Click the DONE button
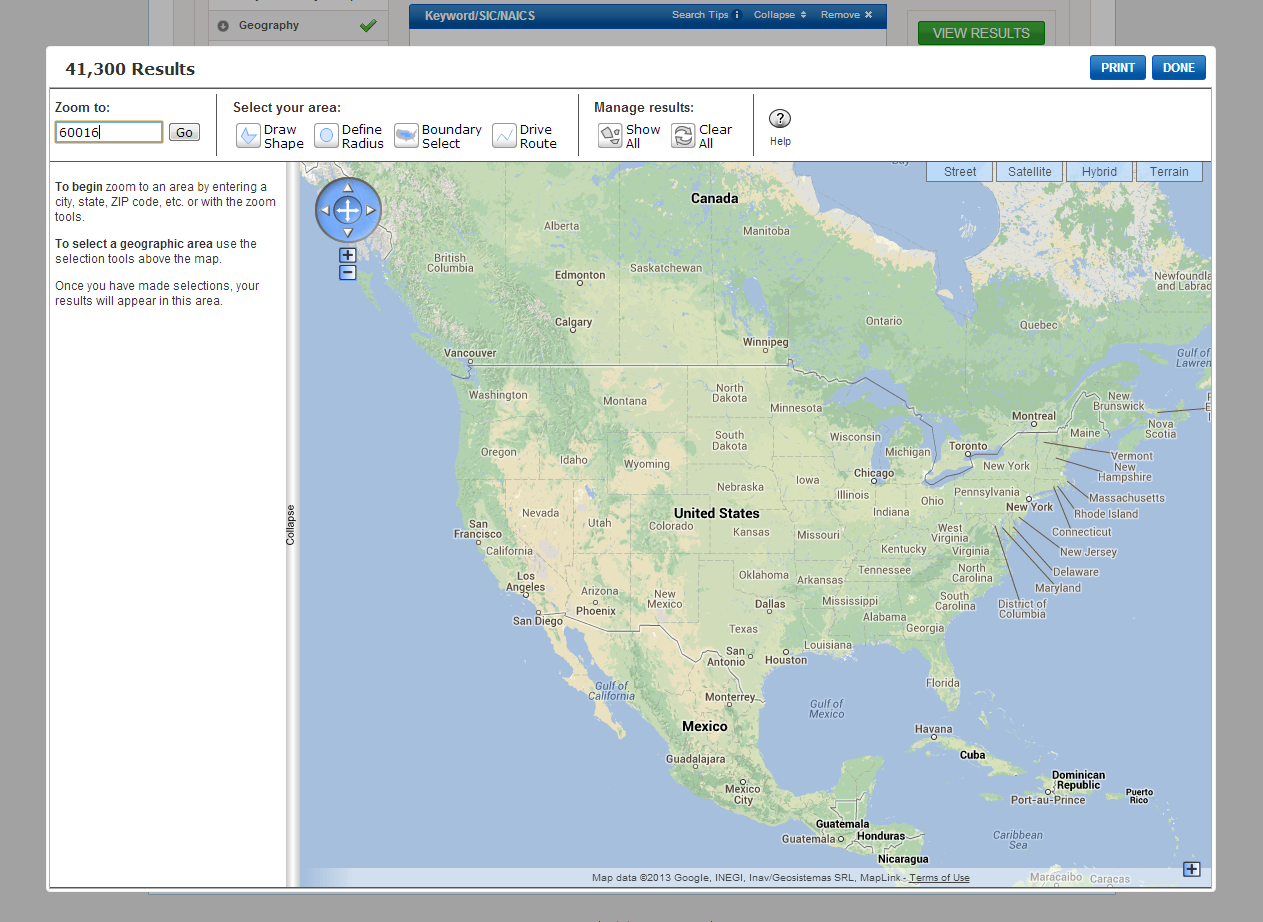 [x=1179, y=68]
